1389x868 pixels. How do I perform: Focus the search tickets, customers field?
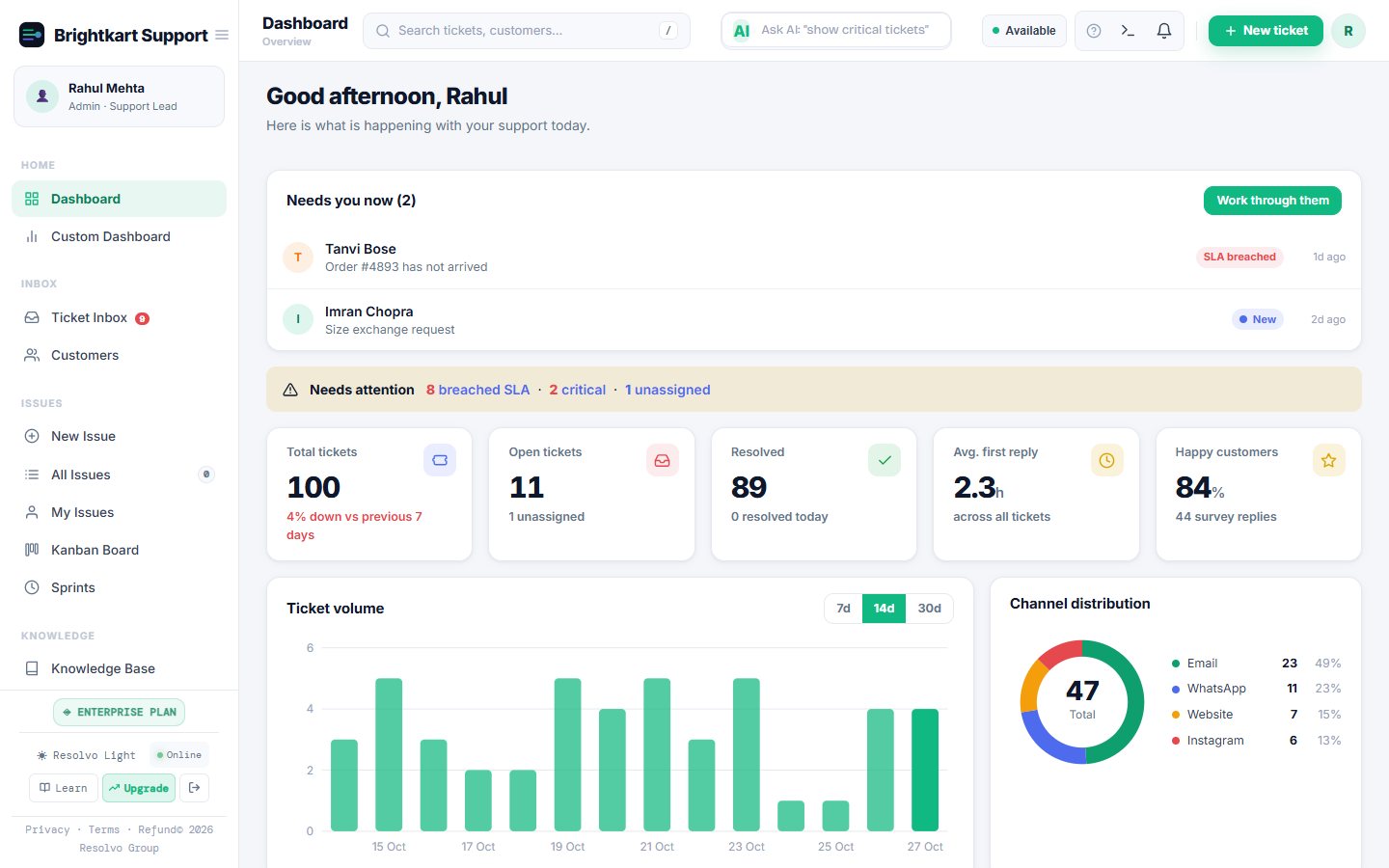coord(527,31)
